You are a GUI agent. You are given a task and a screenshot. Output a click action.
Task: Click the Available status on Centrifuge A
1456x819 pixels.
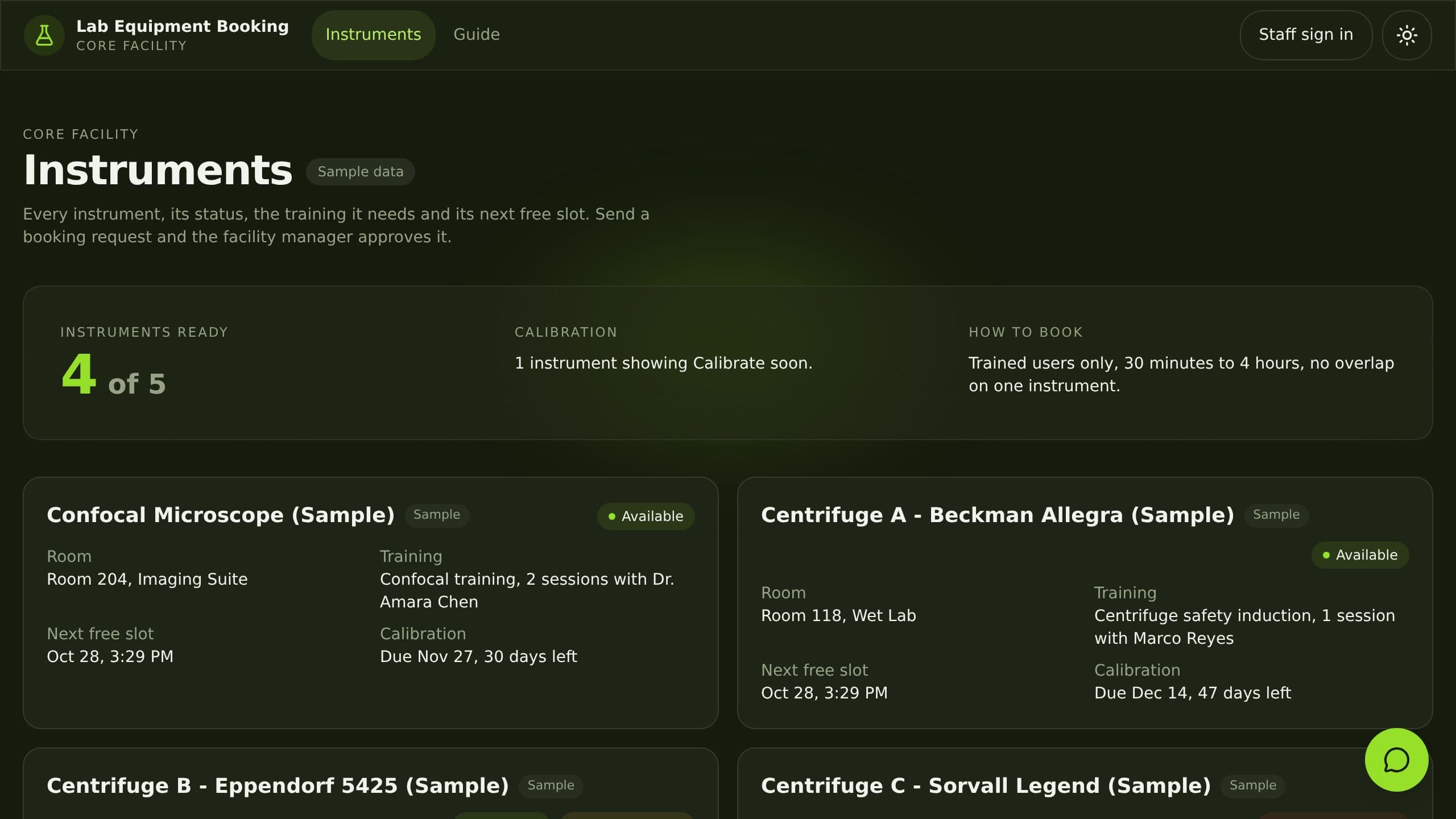pos(1360,555)
